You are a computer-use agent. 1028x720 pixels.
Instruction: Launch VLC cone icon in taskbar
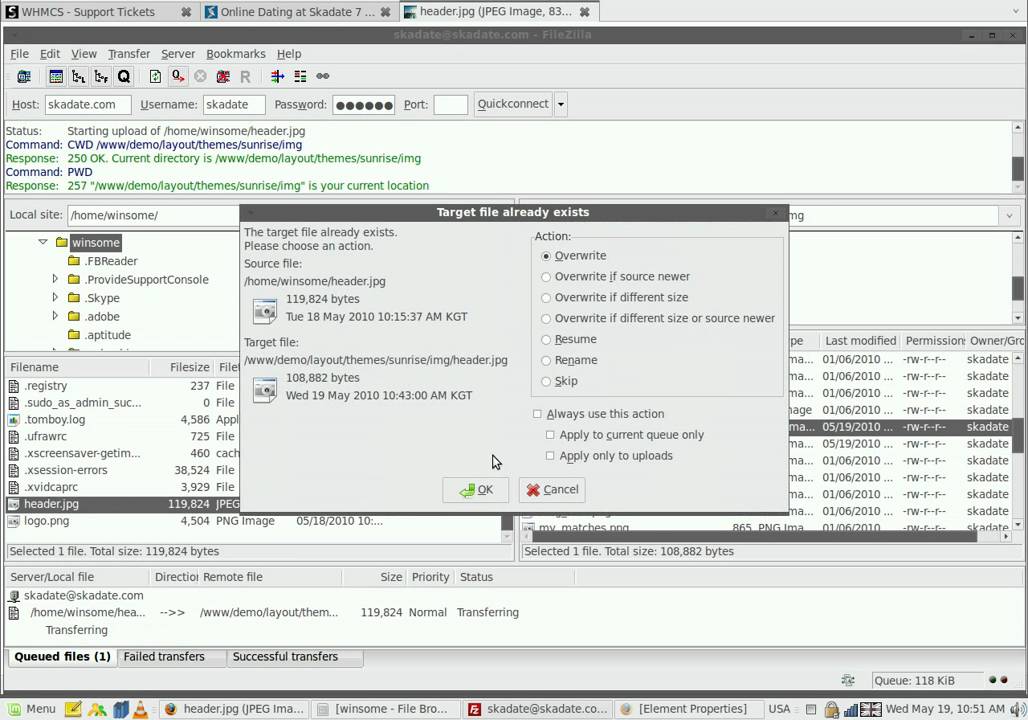point(140,709)
